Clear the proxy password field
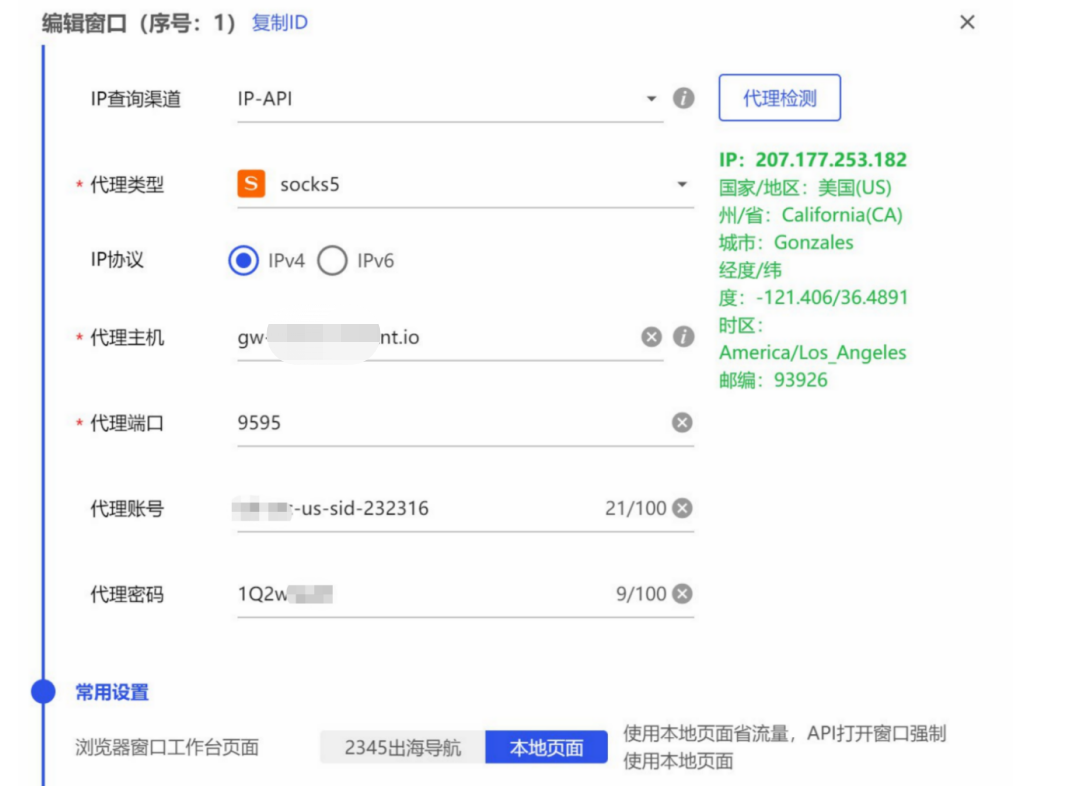 point(682,593)
